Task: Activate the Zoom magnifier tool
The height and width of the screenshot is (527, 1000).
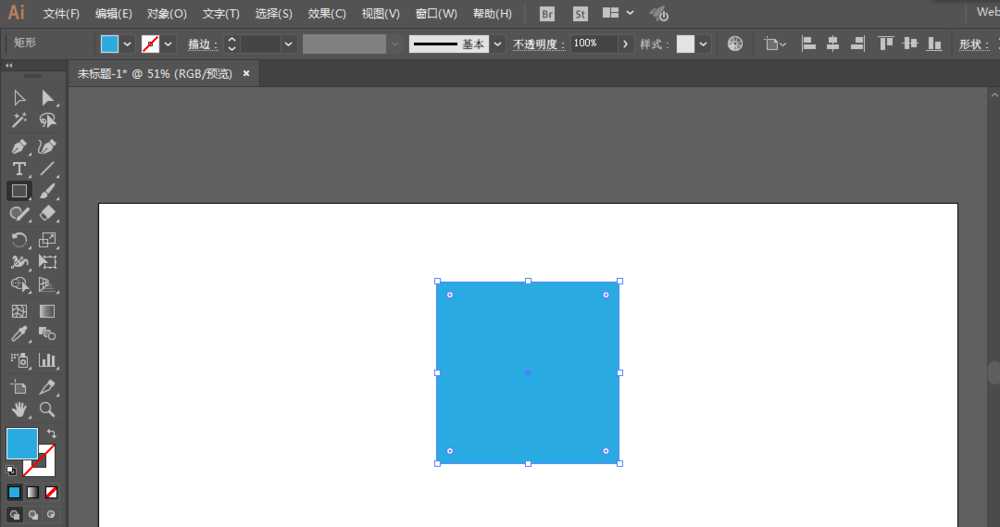Action: (x=47, y=409)
